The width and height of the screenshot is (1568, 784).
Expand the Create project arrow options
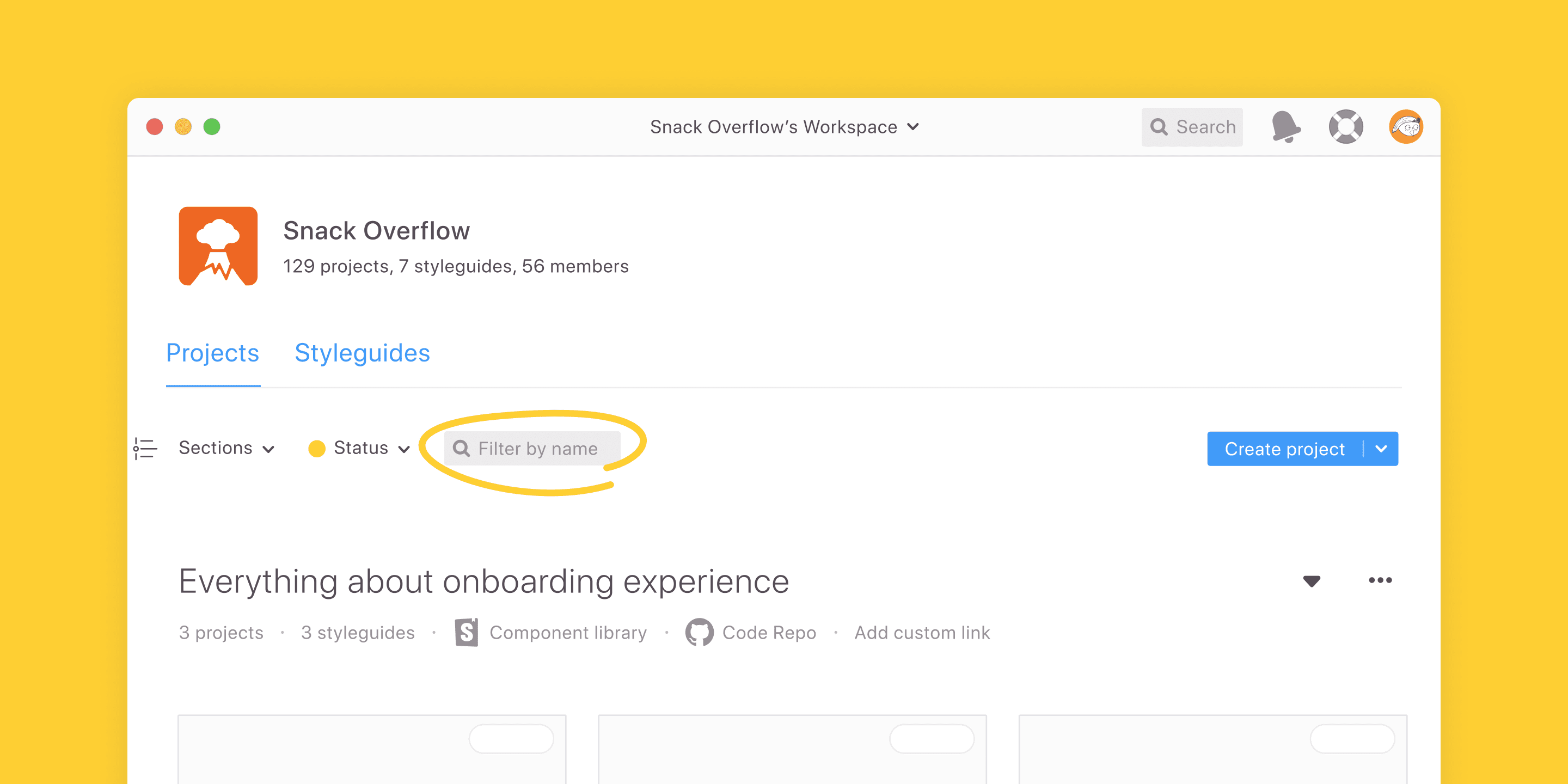pyautogui.click(x=1381, y=449)
